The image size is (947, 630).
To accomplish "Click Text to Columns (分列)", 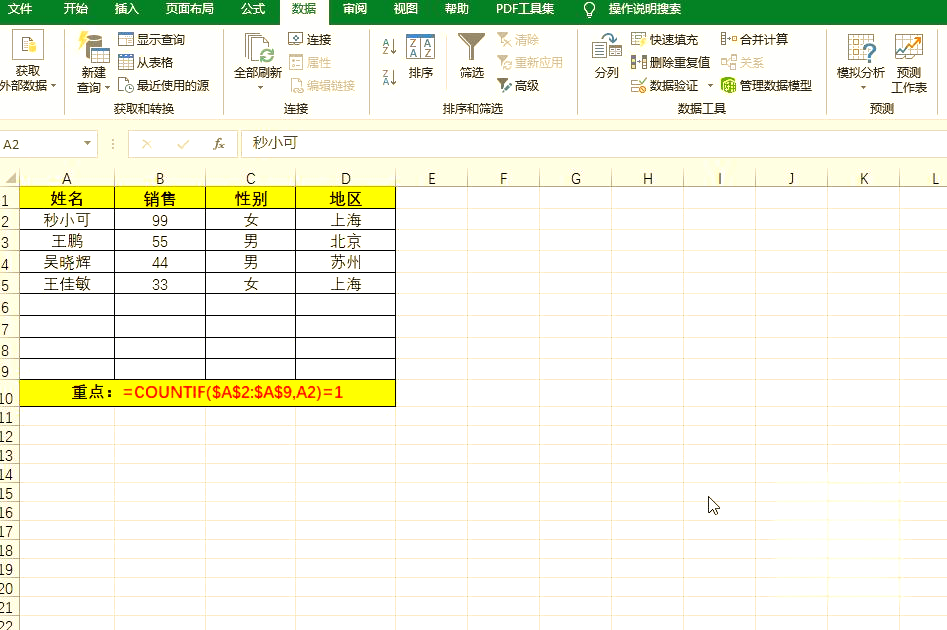I will pos(606,56).
